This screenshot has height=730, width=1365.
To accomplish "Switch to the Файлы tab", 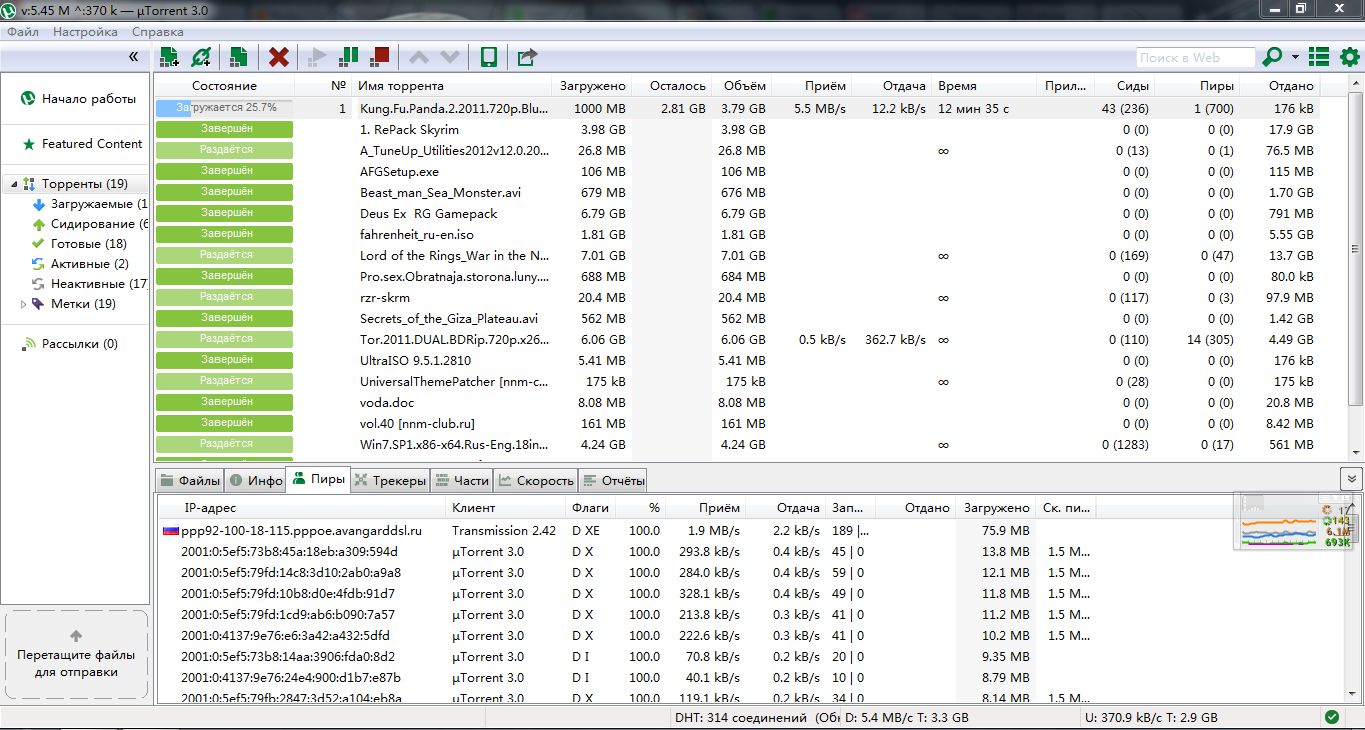I will [190, 480].
